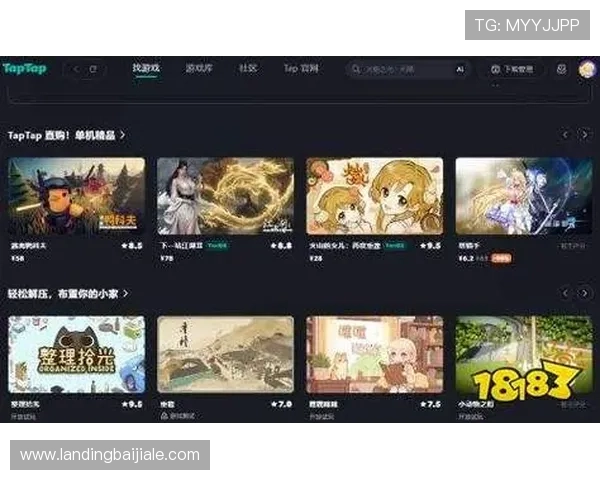600x480 pixels.
Task: Click the AI button inside the search bar
Action: point(460,69)
